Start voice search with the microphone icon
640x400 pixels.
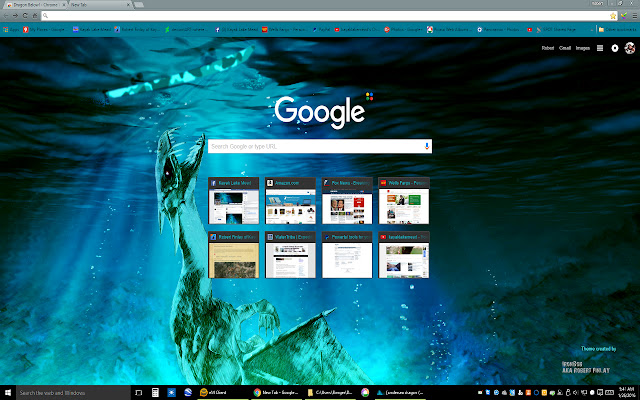click(x=427, y=146)
